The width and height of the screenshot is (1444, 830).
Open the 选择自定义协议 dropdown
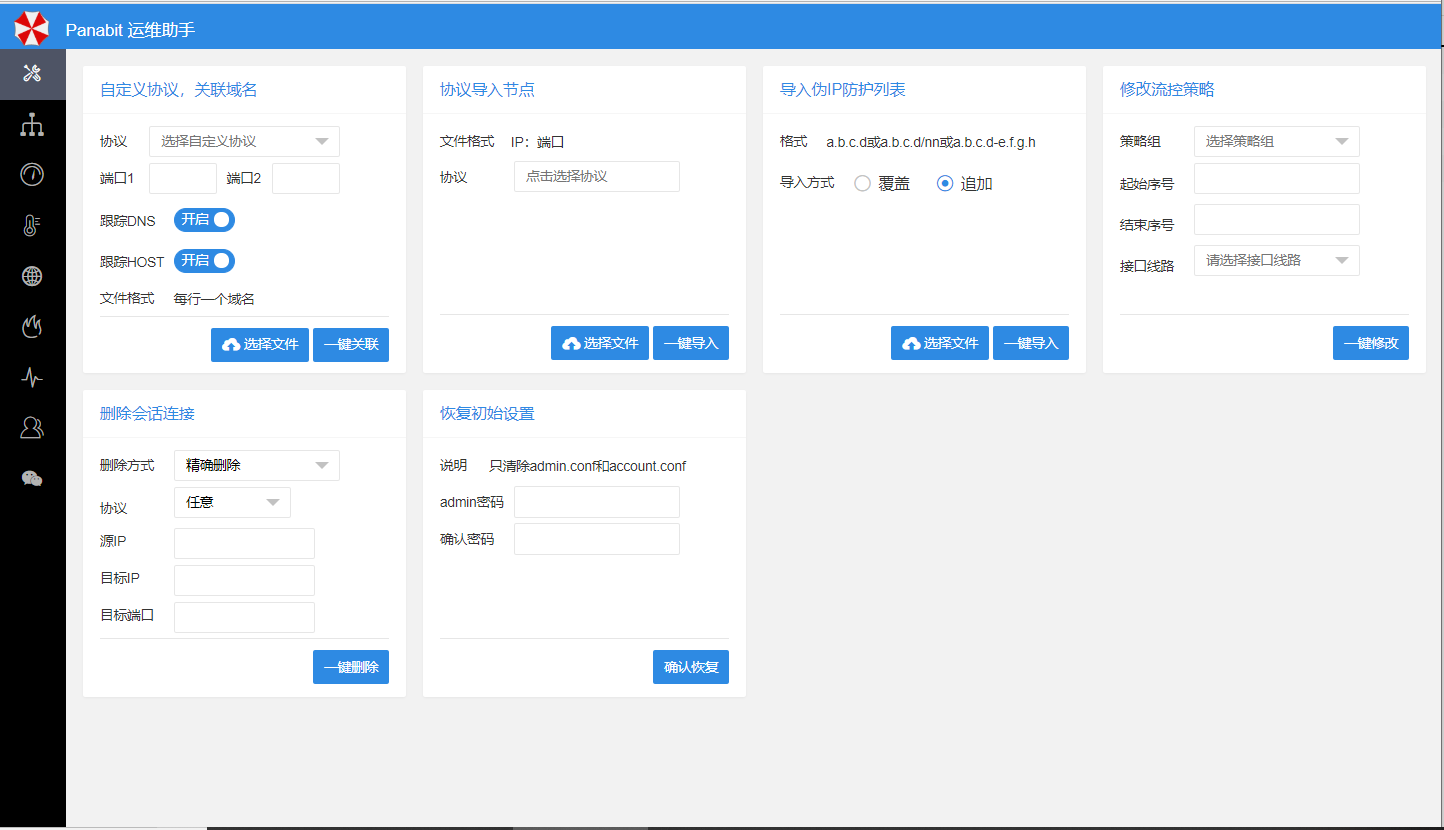(x=244, y=142)
